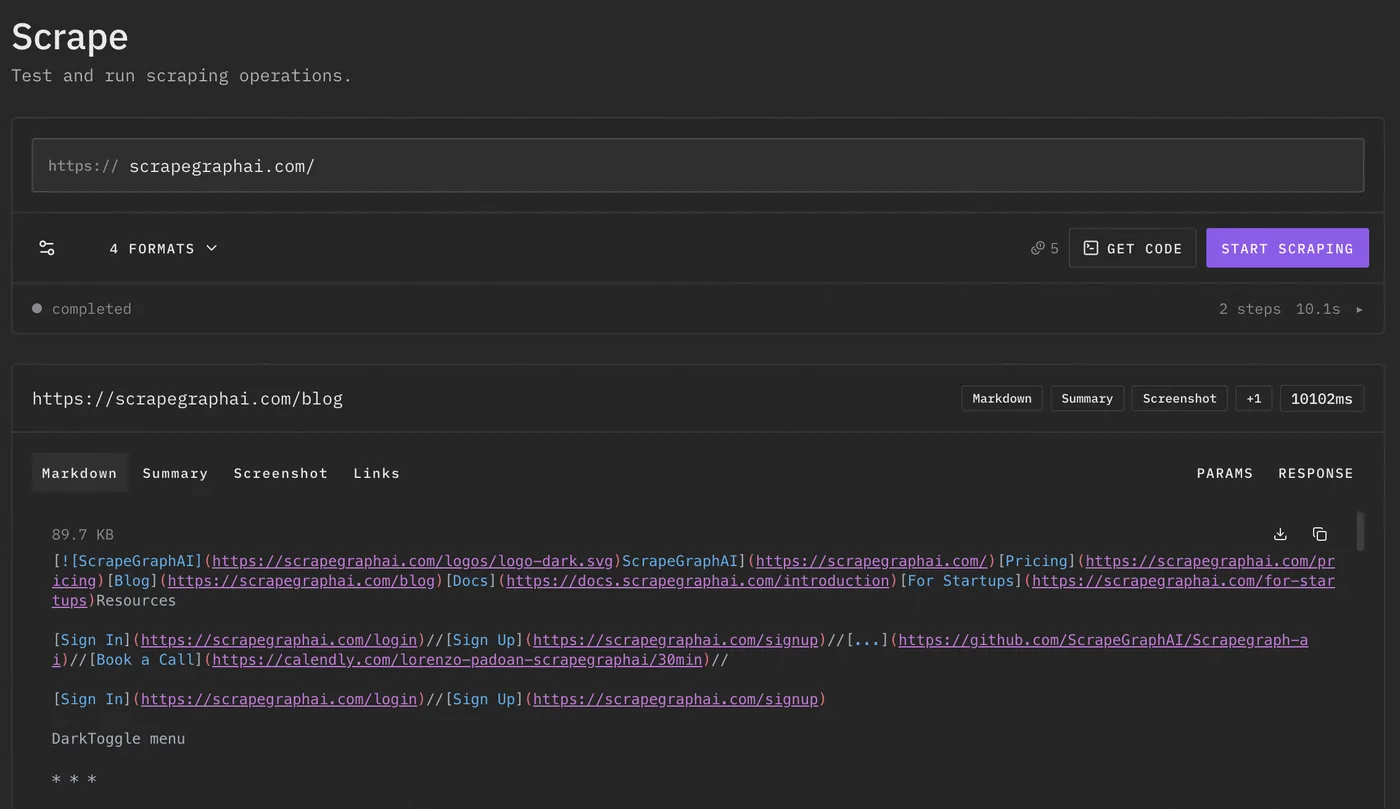Switch to the Links tab
The image size is (1400, 809).
click(376, 473)
